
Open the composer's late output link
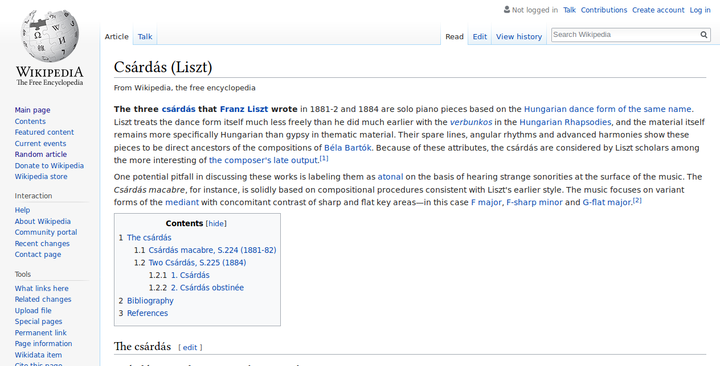click(264, 160)
